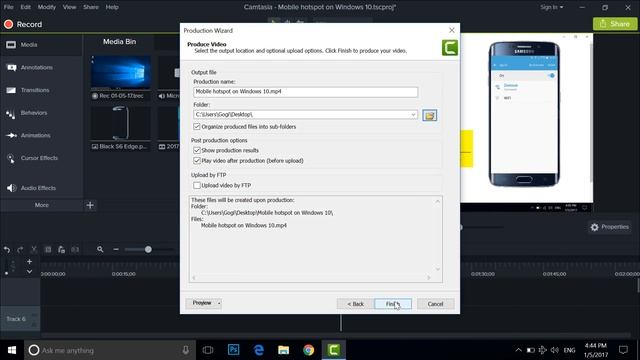640x360 pixels.
Task: Click the Redo arrow in timeline toolbar
Action: [20, 249]
